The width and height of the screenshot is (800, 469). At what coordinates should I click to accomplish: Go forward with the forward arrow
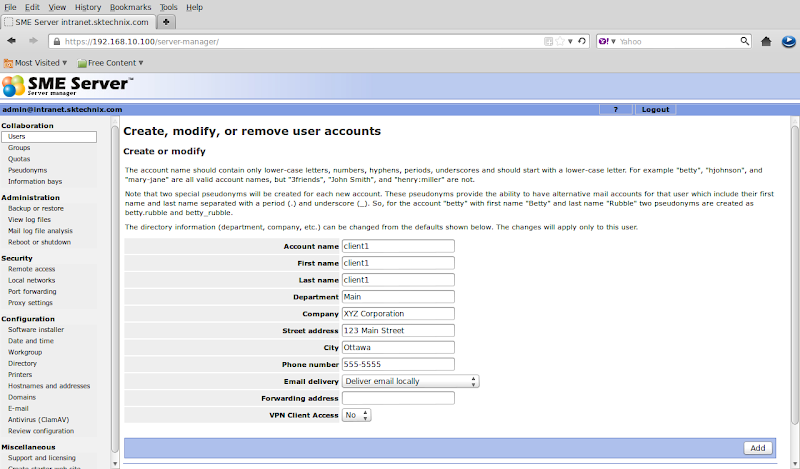(x=33, y=41)
